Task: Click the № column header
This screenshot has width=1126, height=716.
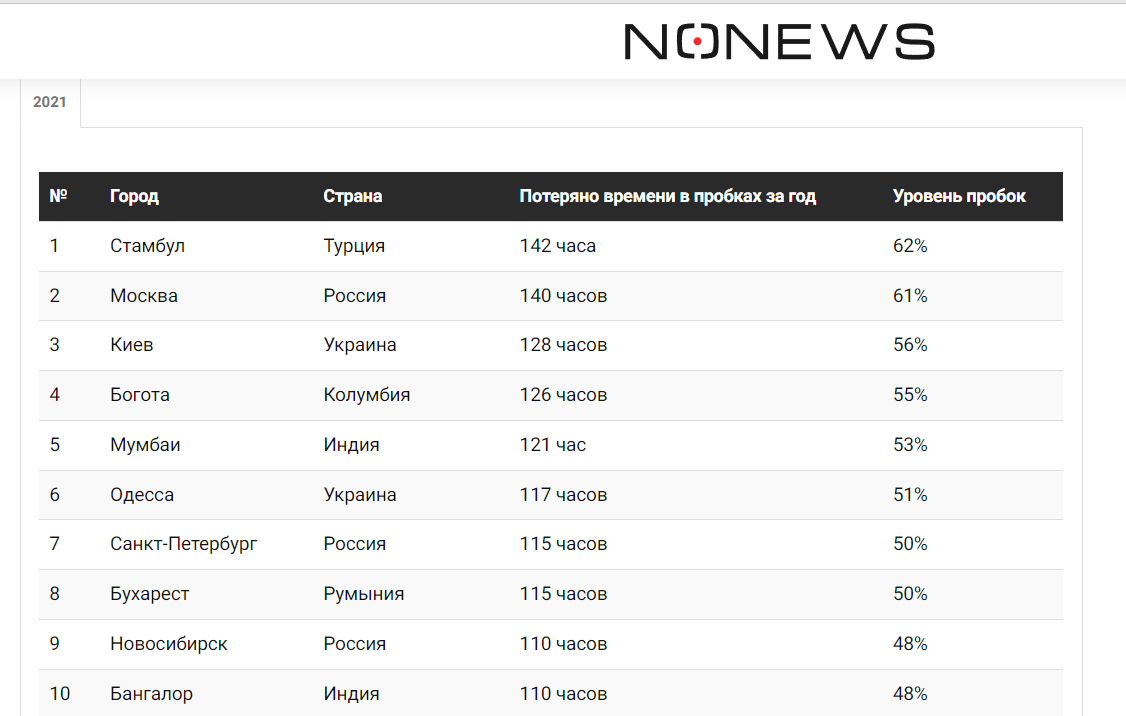Action: pos(58,196)
